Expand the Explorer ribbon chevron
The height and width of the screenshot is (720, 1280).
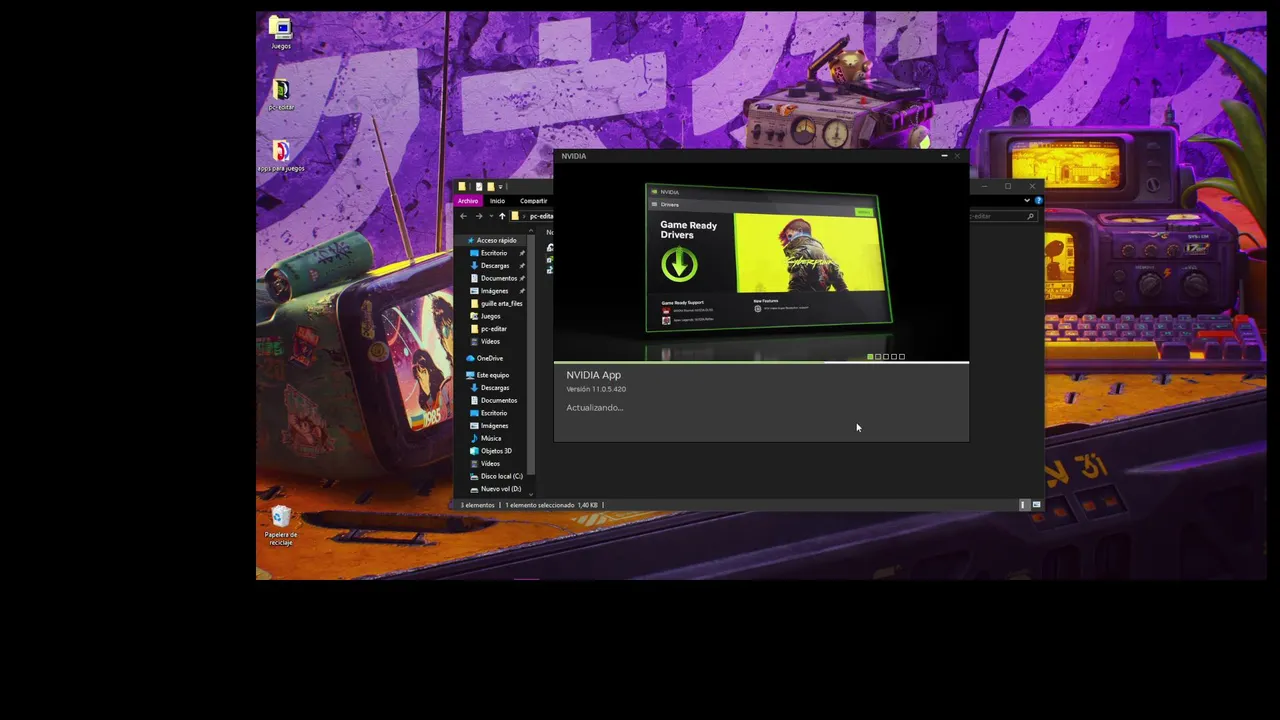1027,201
